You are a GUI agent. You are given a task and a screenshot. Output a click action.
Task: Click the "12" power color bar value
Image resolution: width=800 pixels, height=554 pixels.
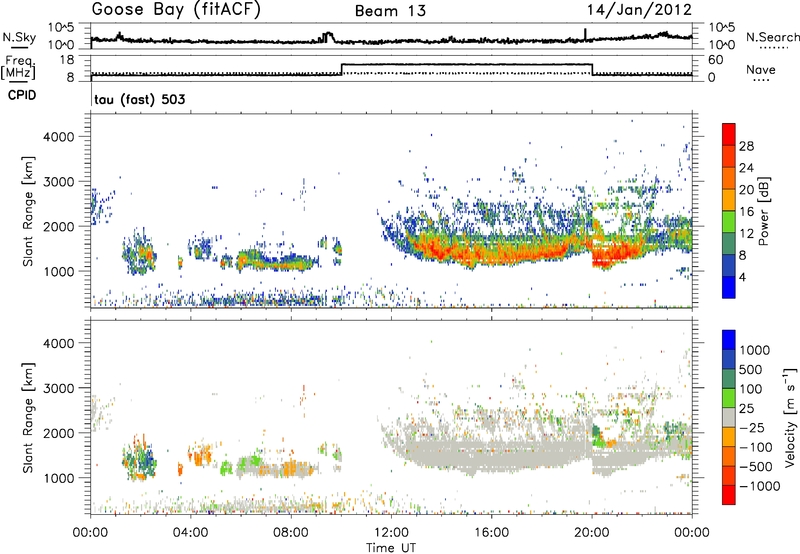tap(746, 234)
